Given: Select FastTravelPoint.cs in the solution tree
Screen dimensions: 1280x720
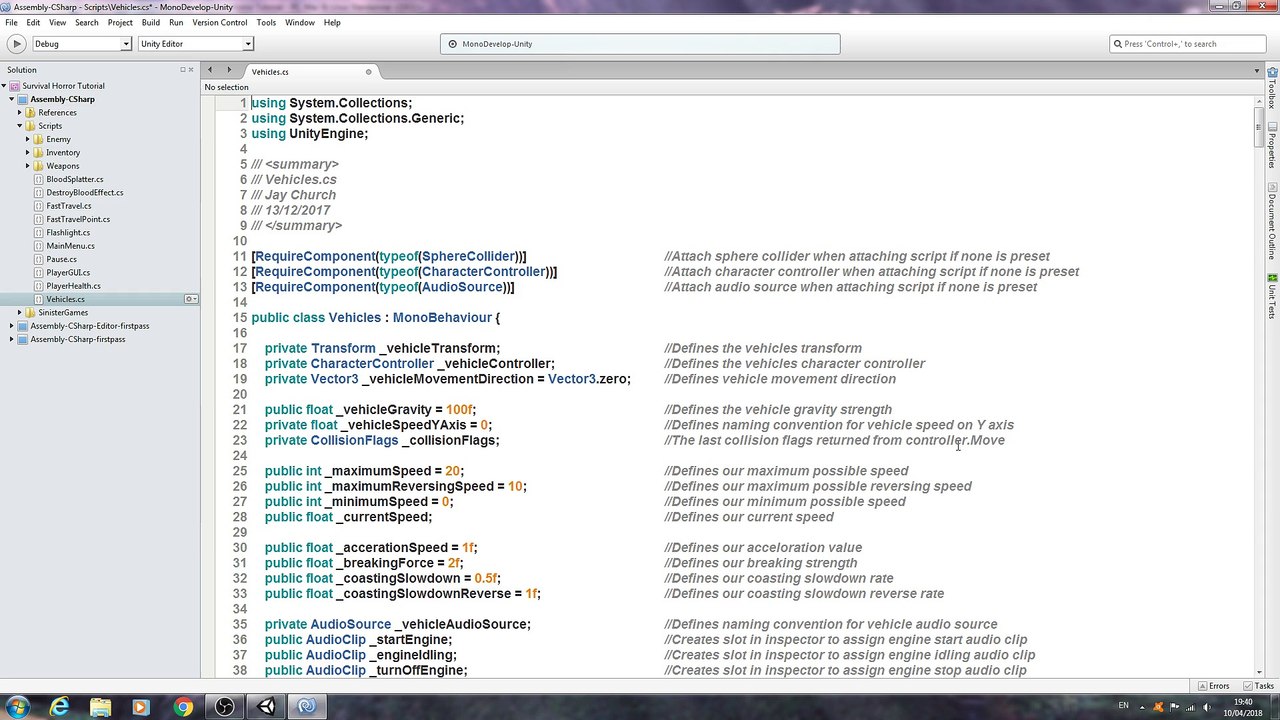Looking at the screenshot, I should click(78, 219).
